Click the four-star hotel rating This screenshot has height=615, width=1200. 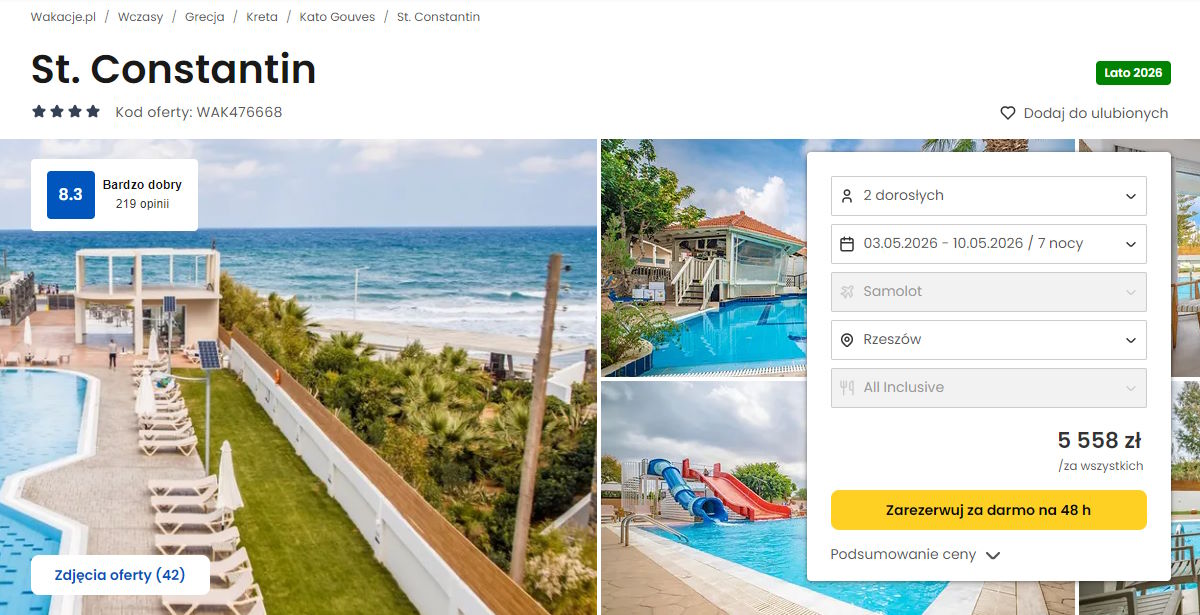(66, 112)
